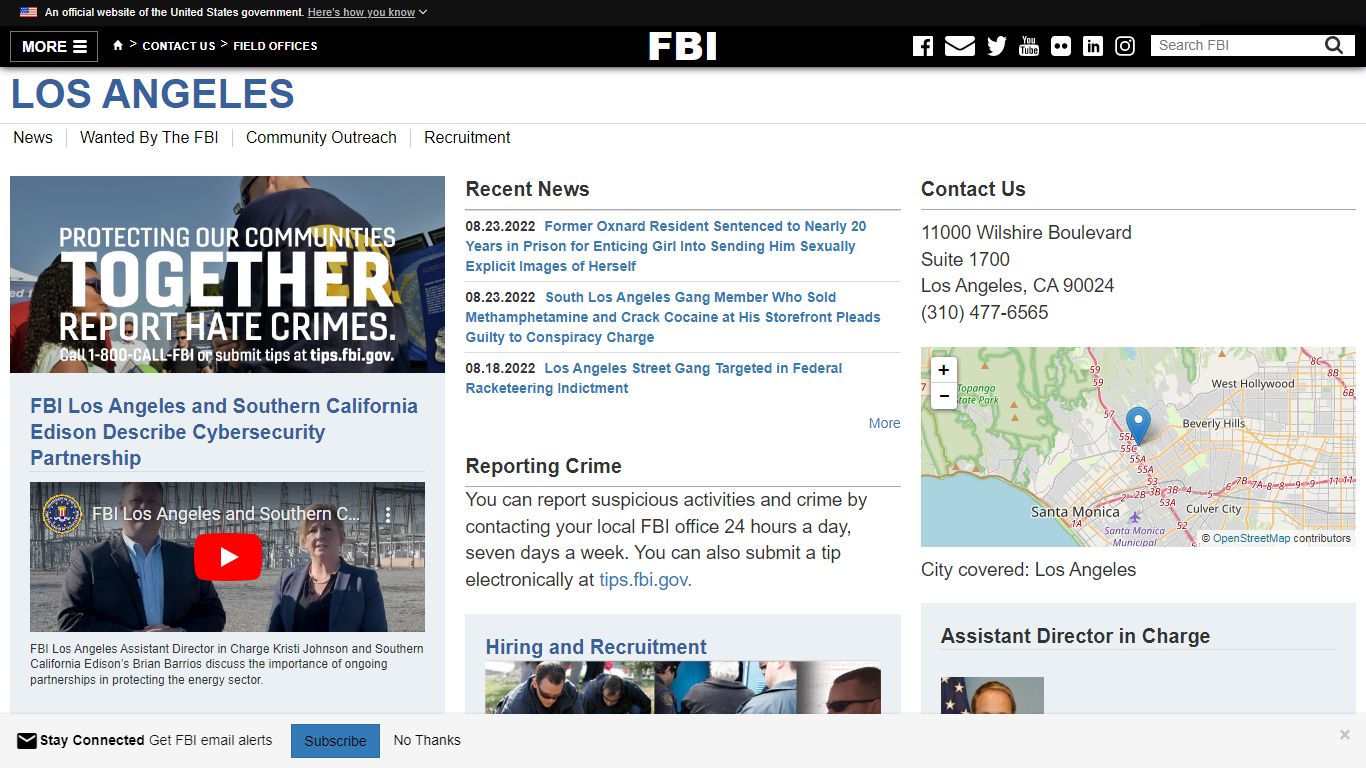Open tips.fbi.gov link
Viewport: 1366px width, 768px height.
[x=645, y=580]
